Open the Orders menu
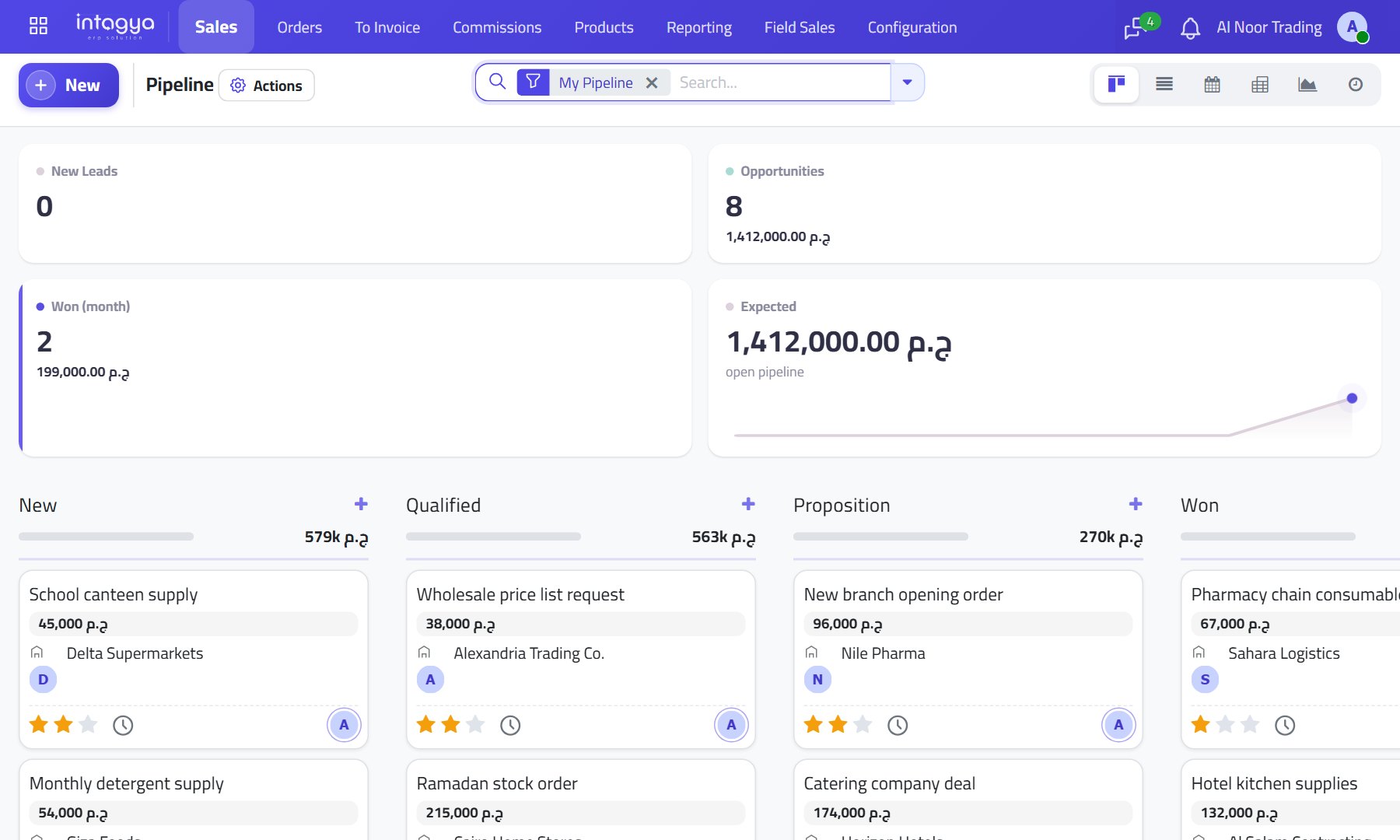 click(x=299, y=27)
